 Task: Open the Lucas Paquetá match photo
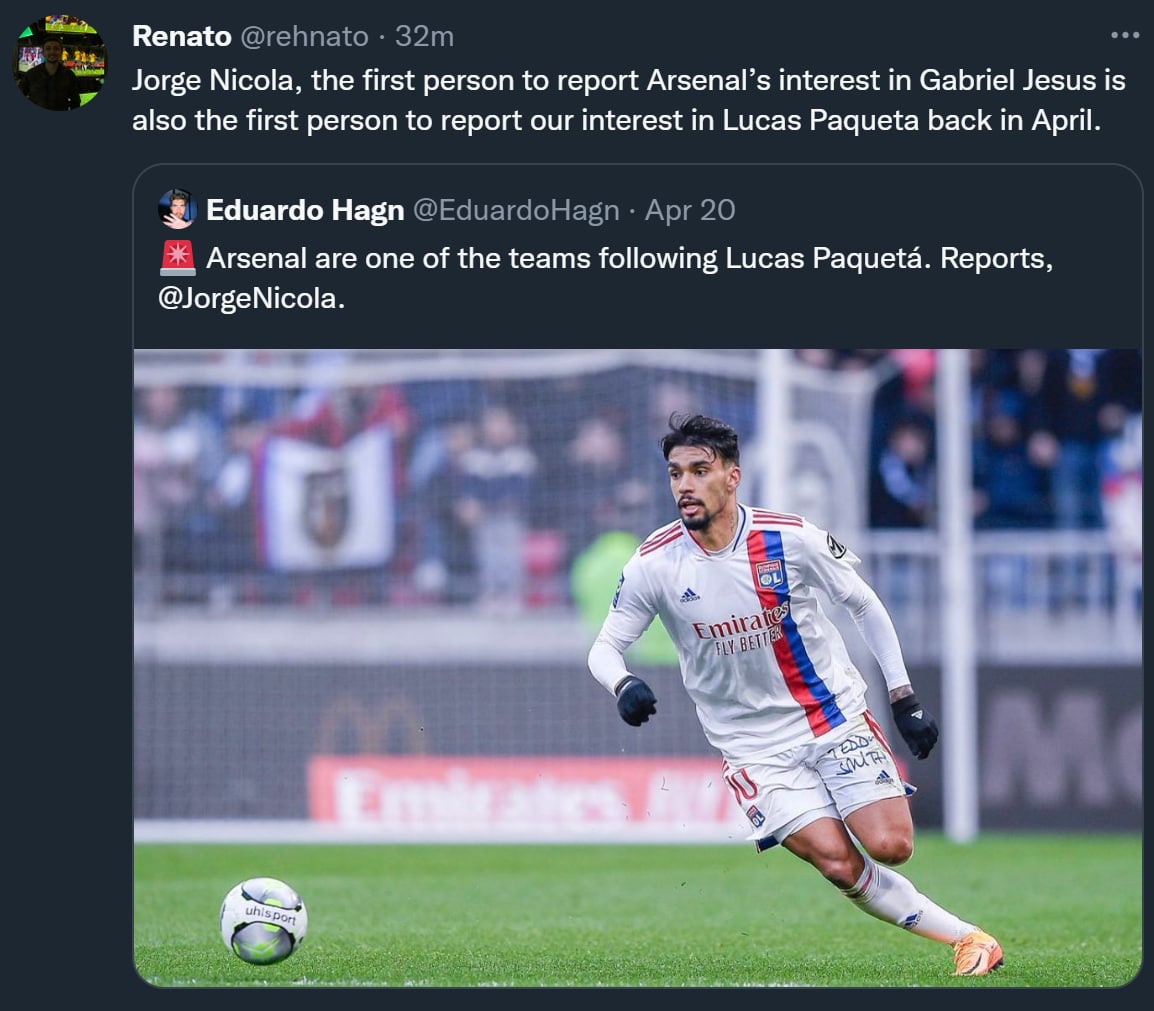pos(637,667)
